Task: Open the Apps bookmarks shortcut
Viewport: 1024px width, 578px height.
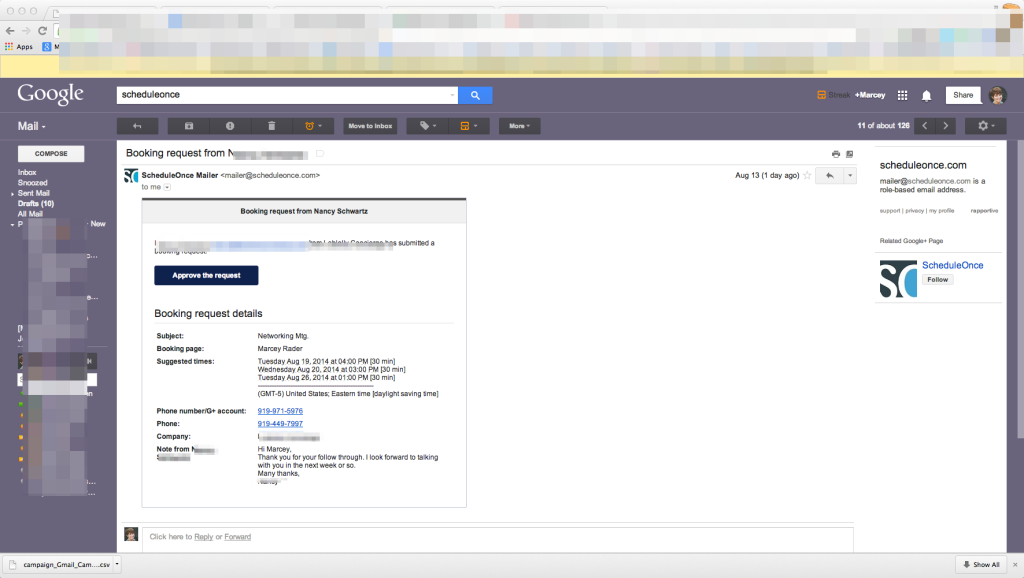Action: (19, 47)
